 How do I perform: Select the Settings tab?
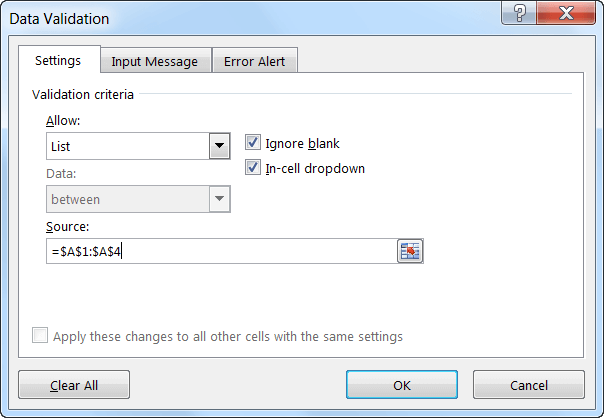[59, 60]
